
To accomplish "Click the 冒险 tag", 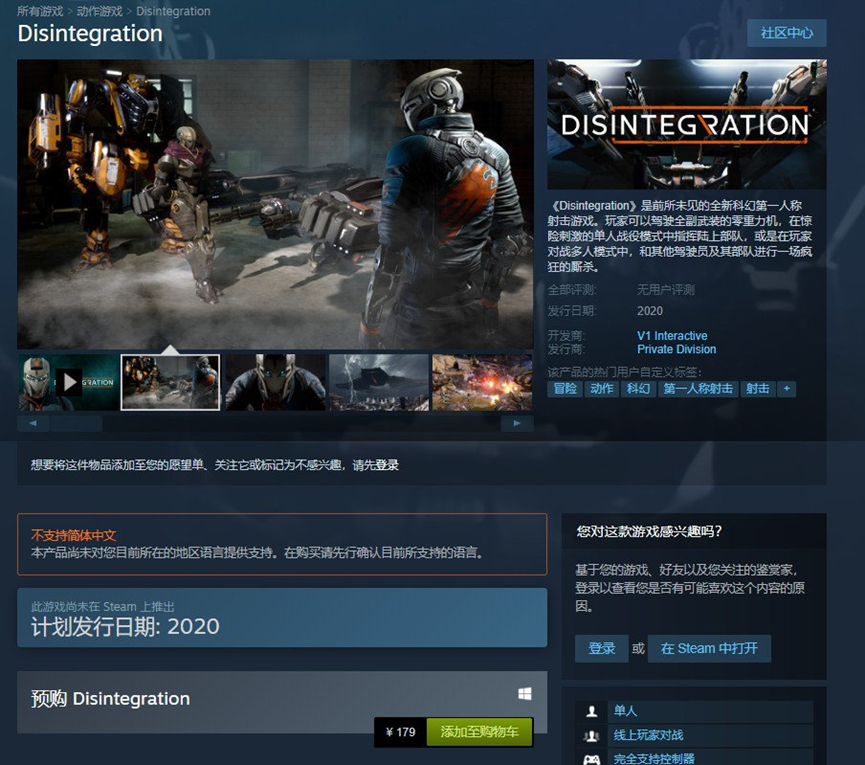I will coord(565,389).
